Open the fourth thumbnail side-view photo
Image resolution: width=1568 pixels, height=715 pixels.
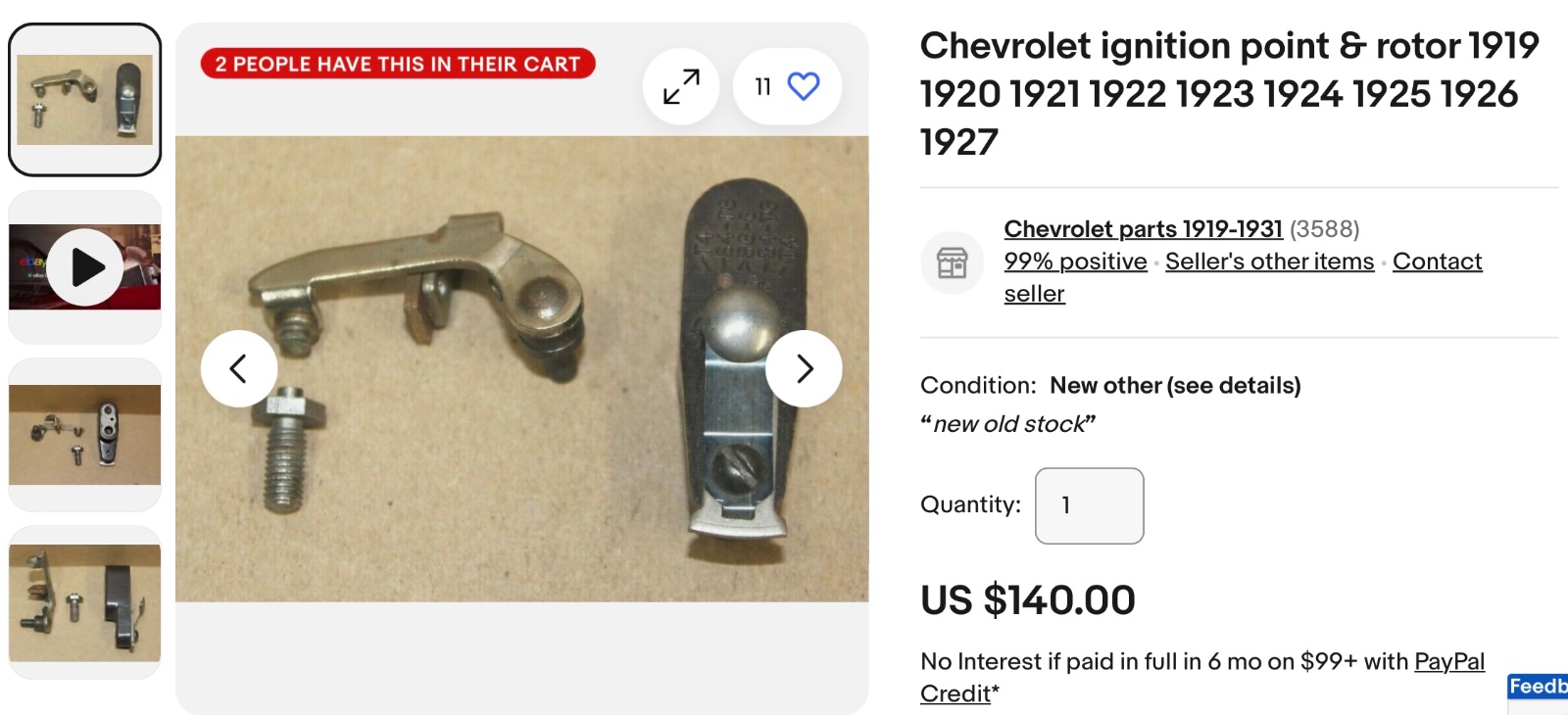(85, 602)
